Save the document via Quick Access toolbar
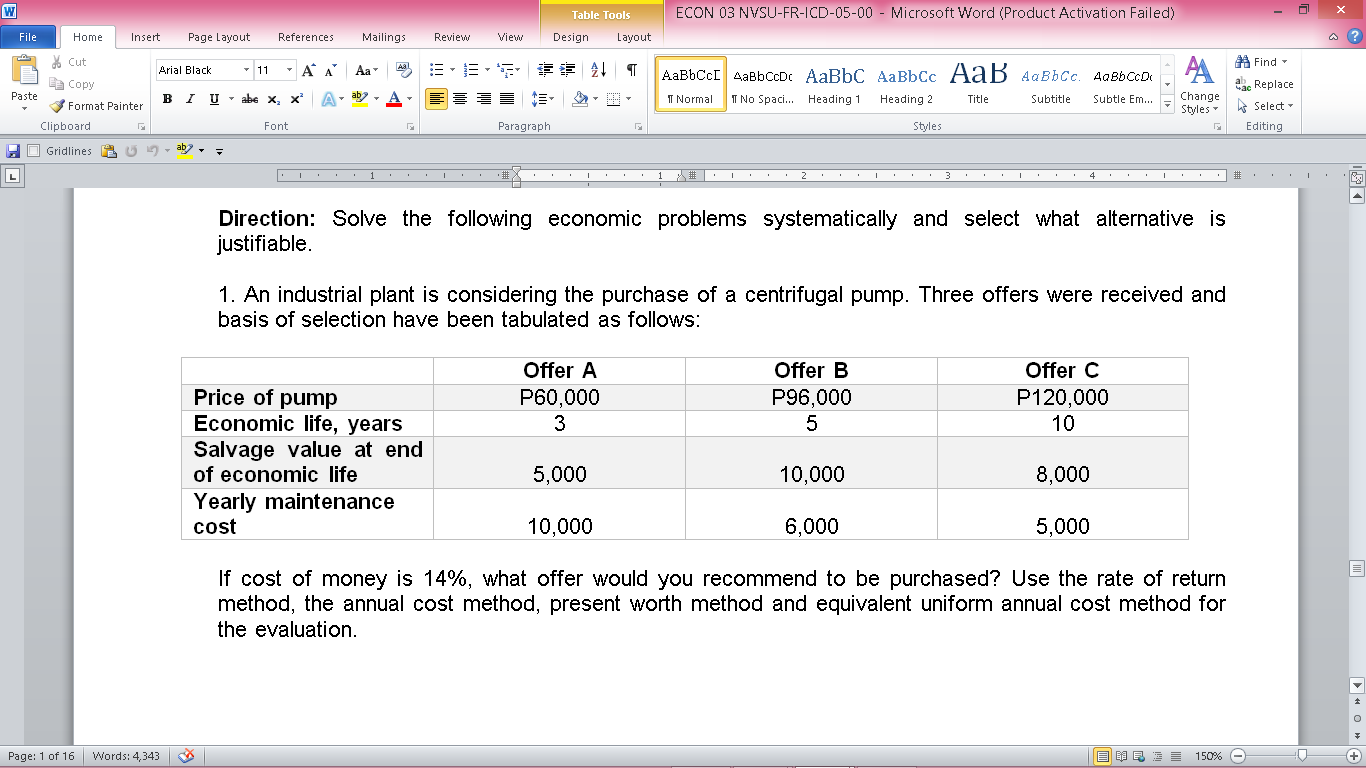 click(12, 150)
